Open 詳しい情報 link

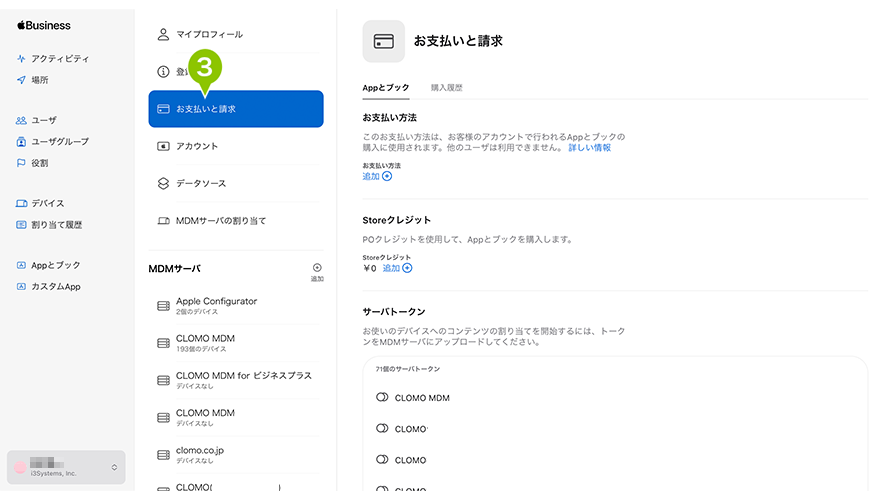(x=590, y=147)
